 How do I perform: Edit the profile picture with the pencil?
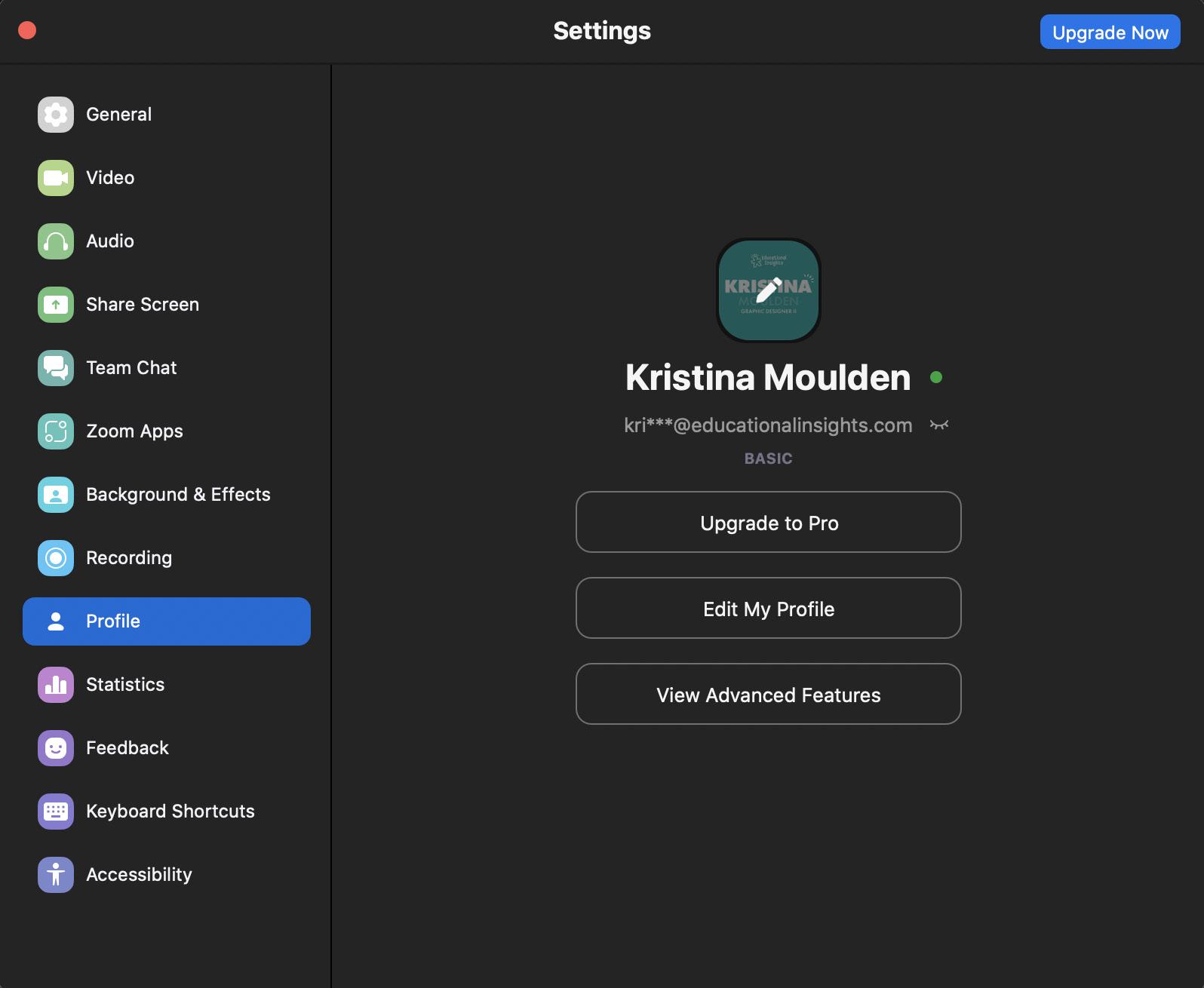[x=769, y=290]
